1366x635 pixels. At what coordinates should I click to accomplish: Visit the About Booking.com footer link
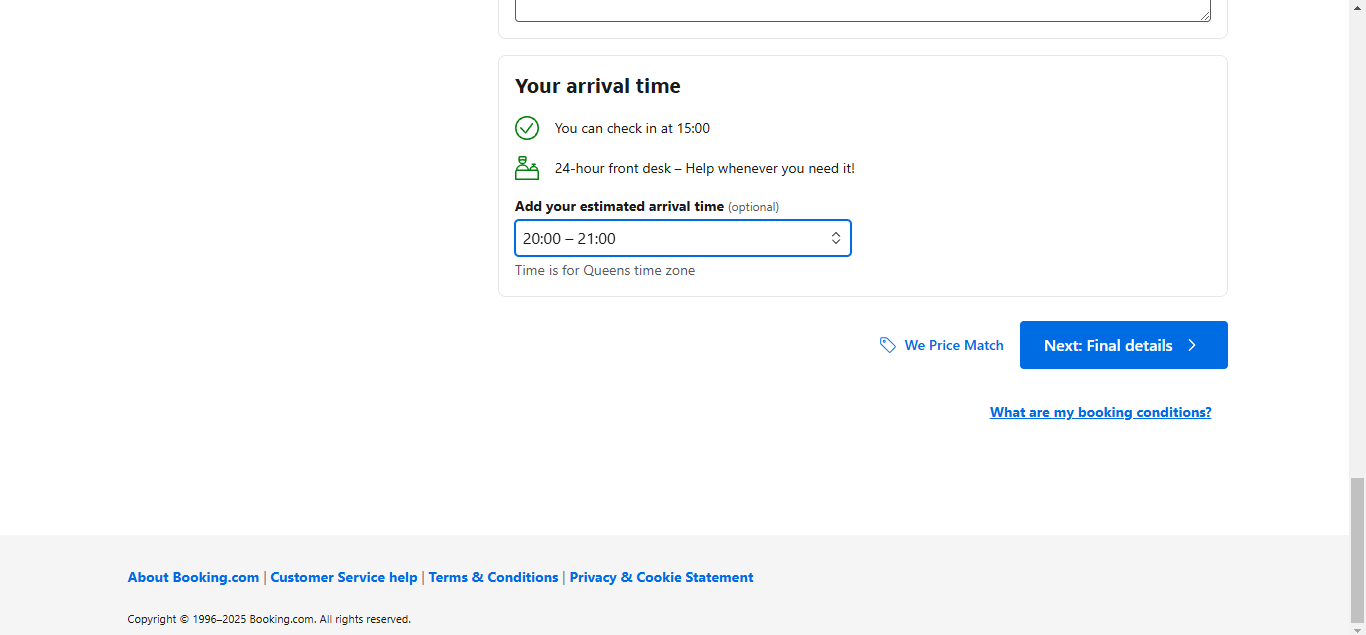(193, 577)
